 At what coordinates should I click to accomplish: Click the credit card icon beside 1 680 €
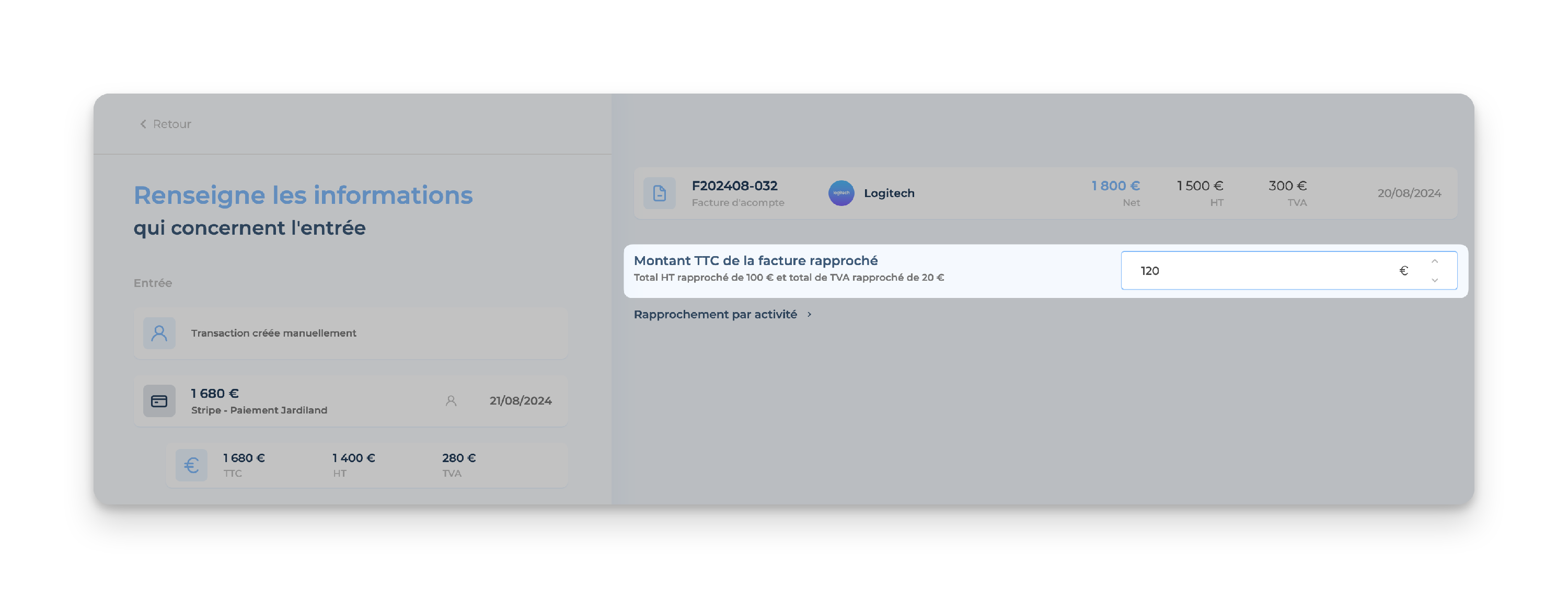coord(159,401)
